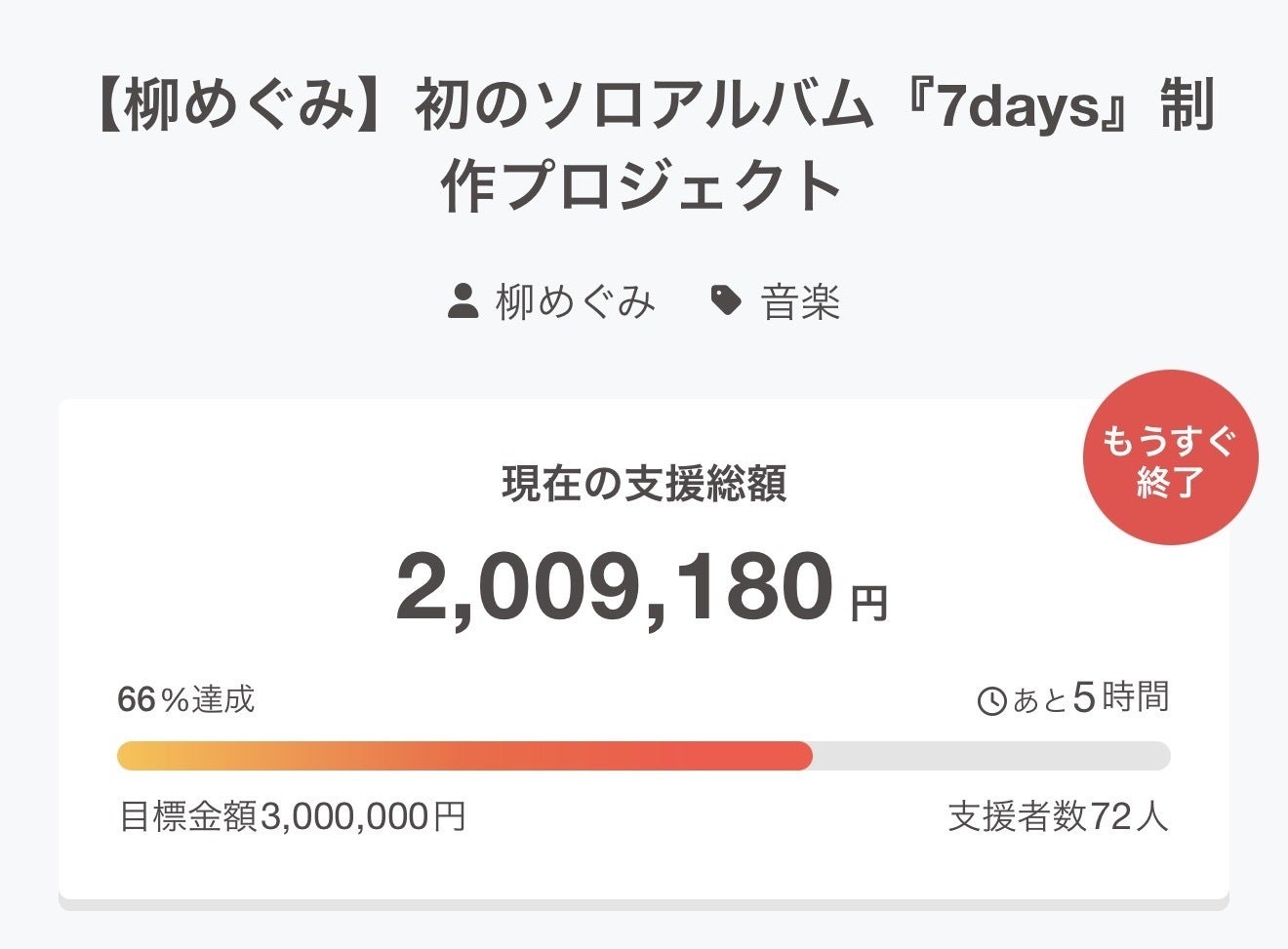Click the 目標金額3,000,000円 text

click(x=293, y=816)
